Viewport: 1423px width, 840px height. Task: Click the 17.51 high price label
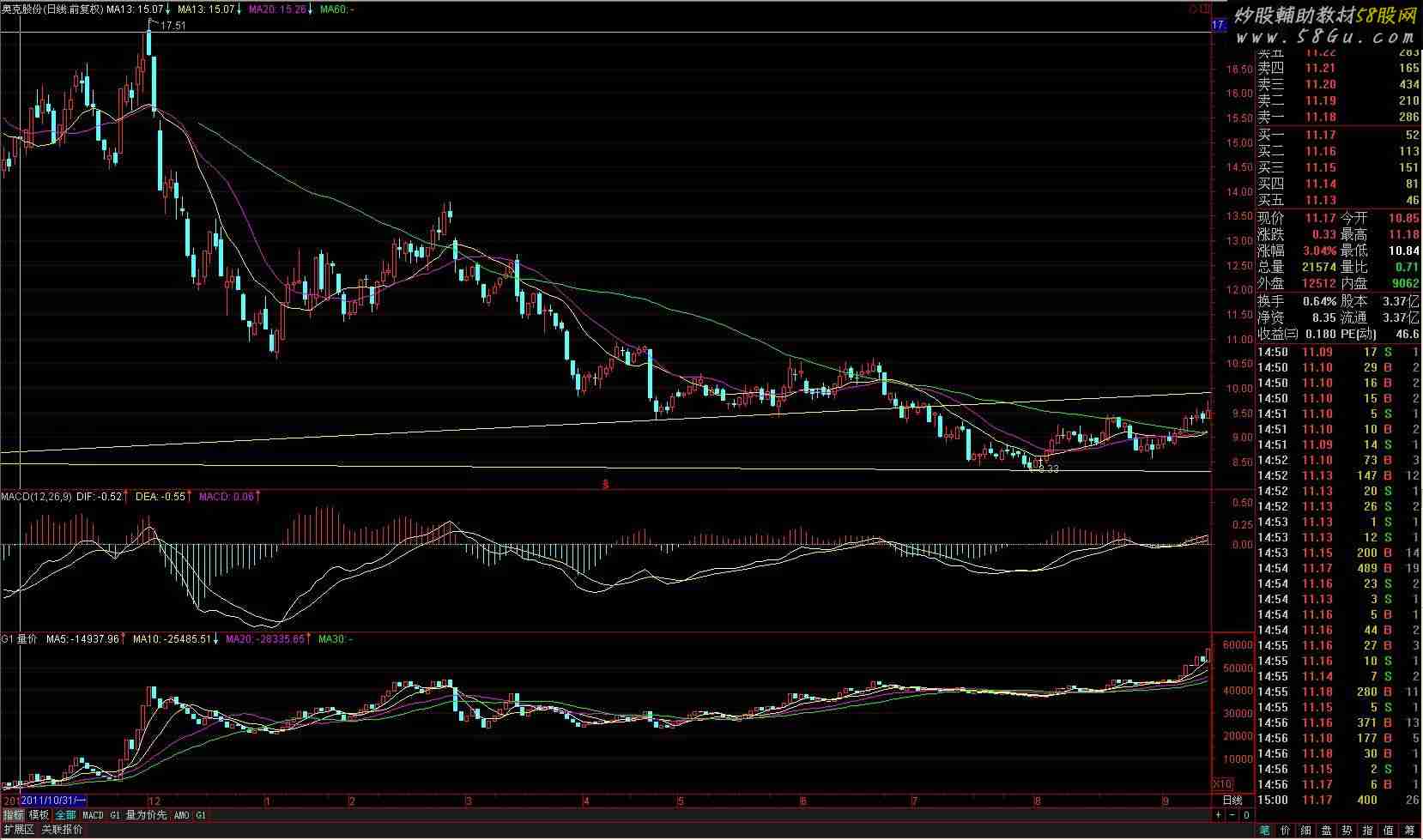pyautogui.click(x=173, y=26)
